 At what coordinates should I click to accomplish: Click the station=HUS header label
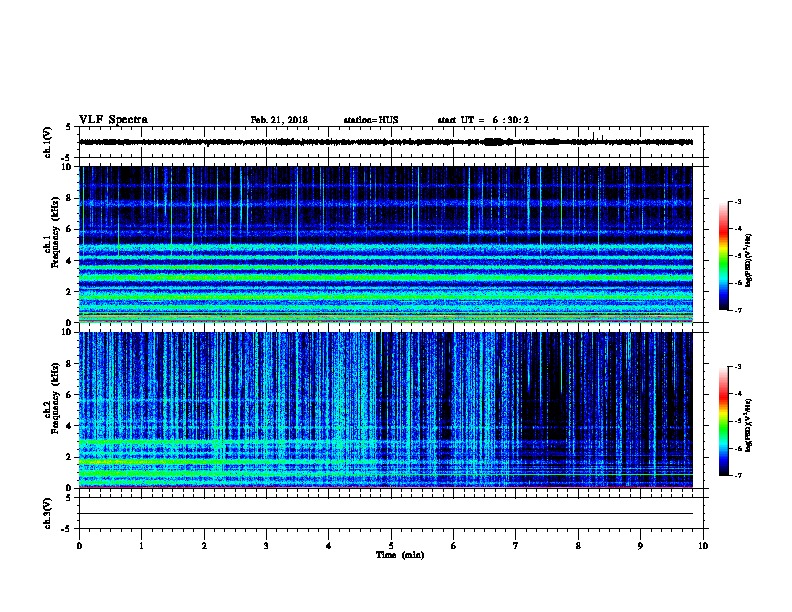click(x=371, y=120)
